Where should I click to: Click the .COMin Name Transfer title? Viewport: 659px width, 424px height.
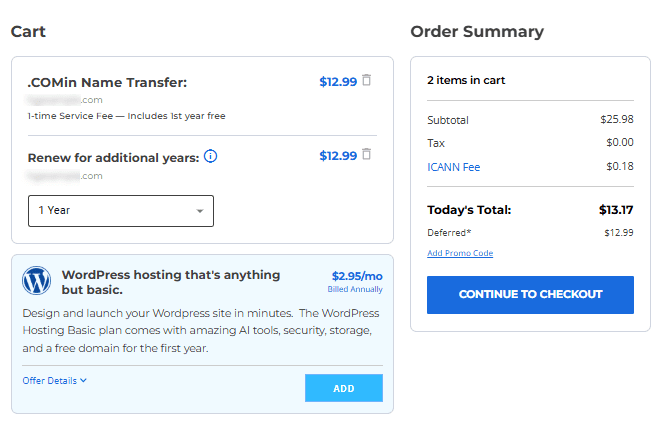point(107,82)
